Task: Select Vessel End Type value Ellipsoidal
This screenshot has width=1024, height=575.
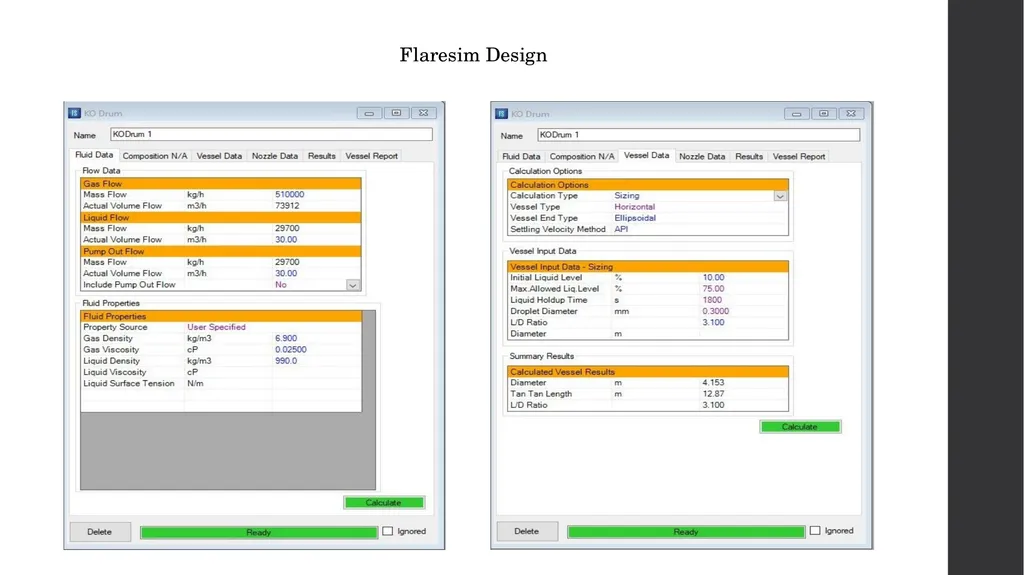Action: point(635,218)
